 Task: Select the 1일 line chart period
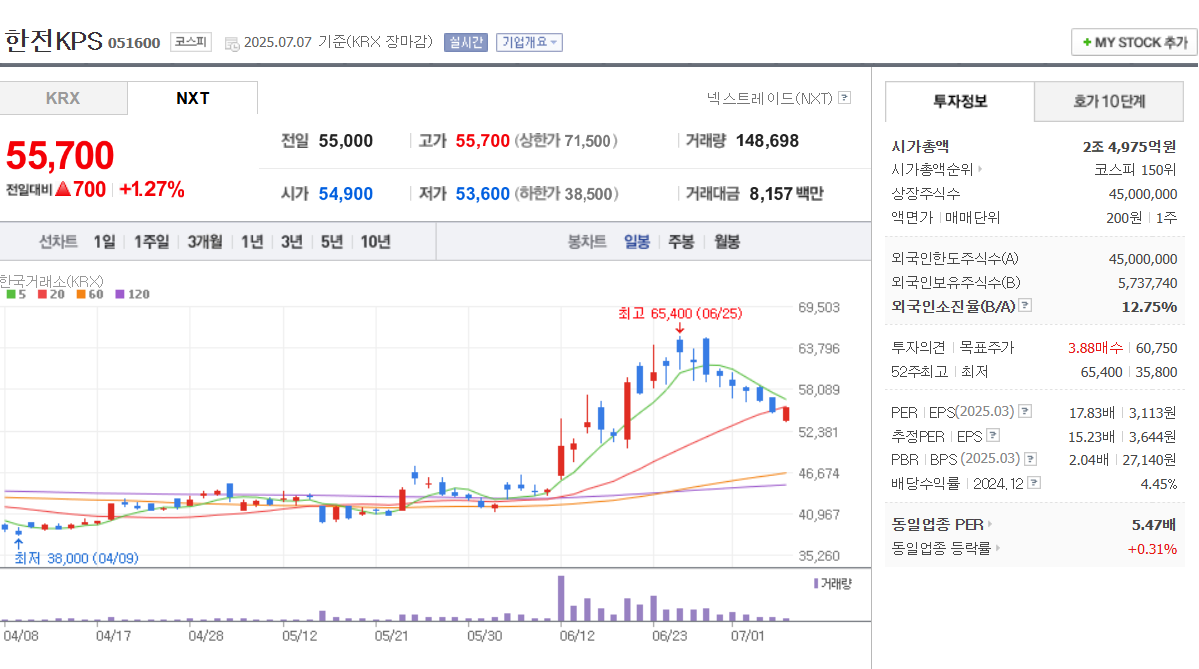(x=104, y=242)
